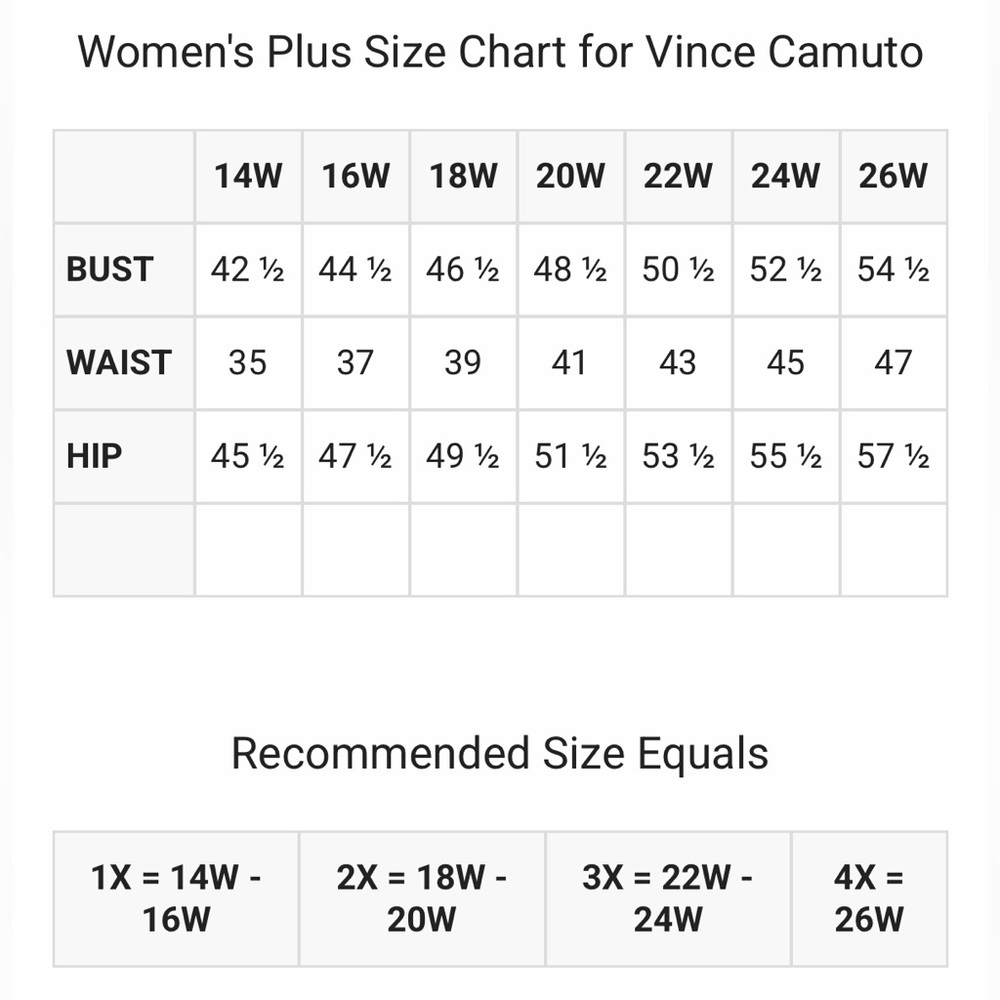This screenshot has width=1000, height=1000.
Task: Select the 4X = 26W cell
Action: coord(868,898)
